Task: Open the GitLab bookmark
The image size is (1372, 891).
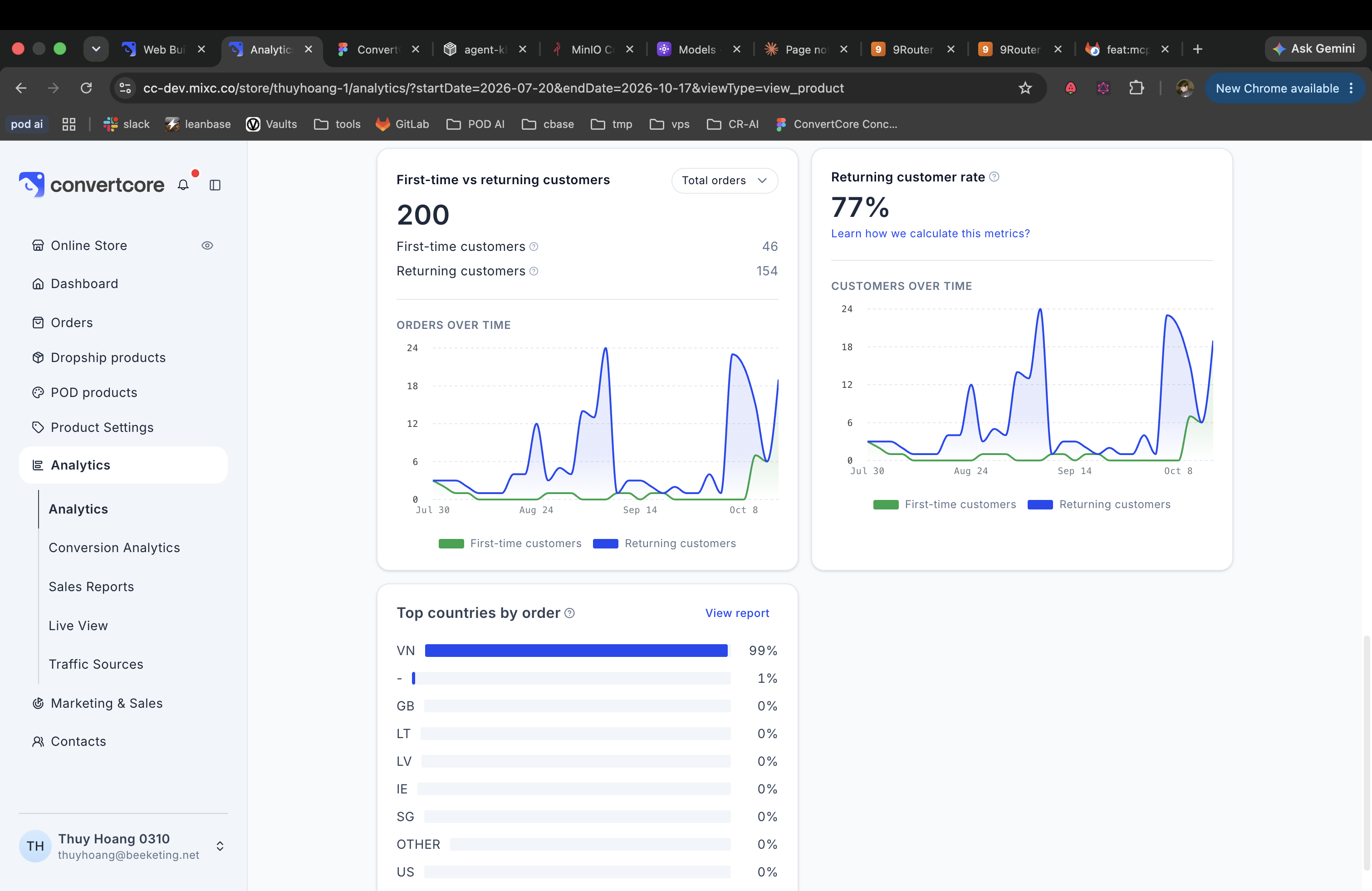Action: [402, 124]
